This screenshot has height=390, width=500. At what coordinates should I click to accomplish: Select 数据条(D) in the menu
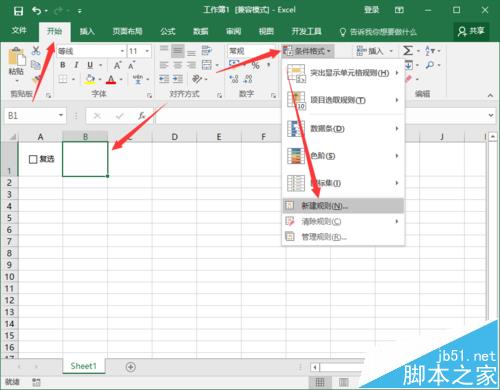tap(343, 129)
